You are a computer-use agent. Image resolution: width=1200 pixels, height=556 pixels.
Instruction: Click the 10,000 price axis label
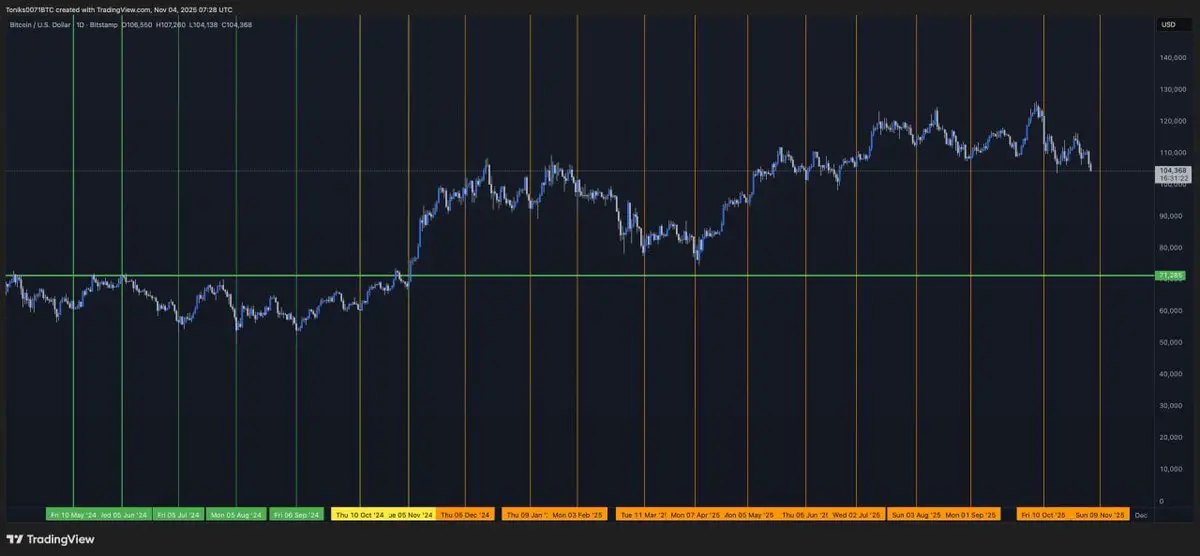(x=1172, y=469)
